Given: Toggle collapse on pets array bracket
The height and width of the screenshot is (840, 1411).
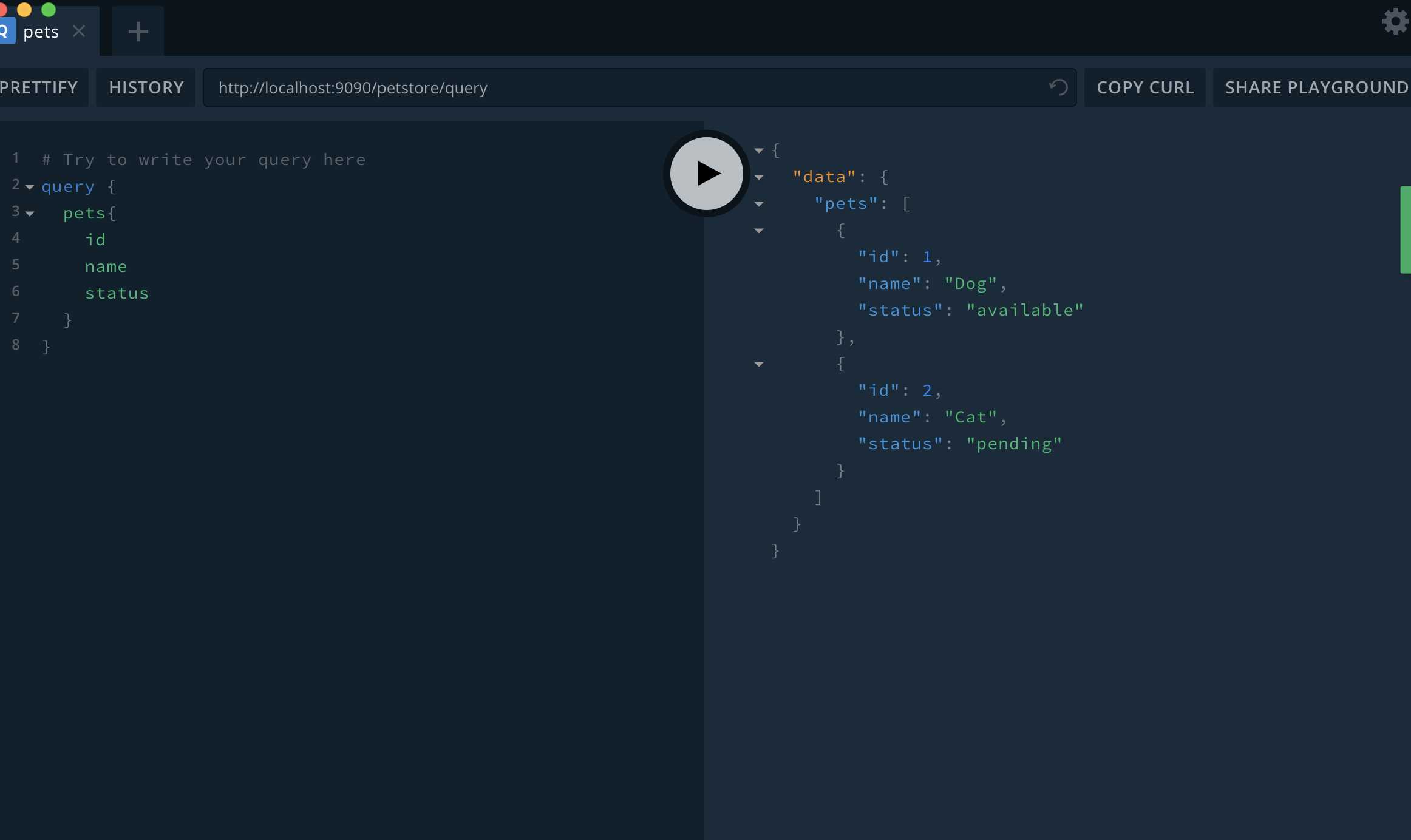Looking at the screenshot, I should point(757,204).
